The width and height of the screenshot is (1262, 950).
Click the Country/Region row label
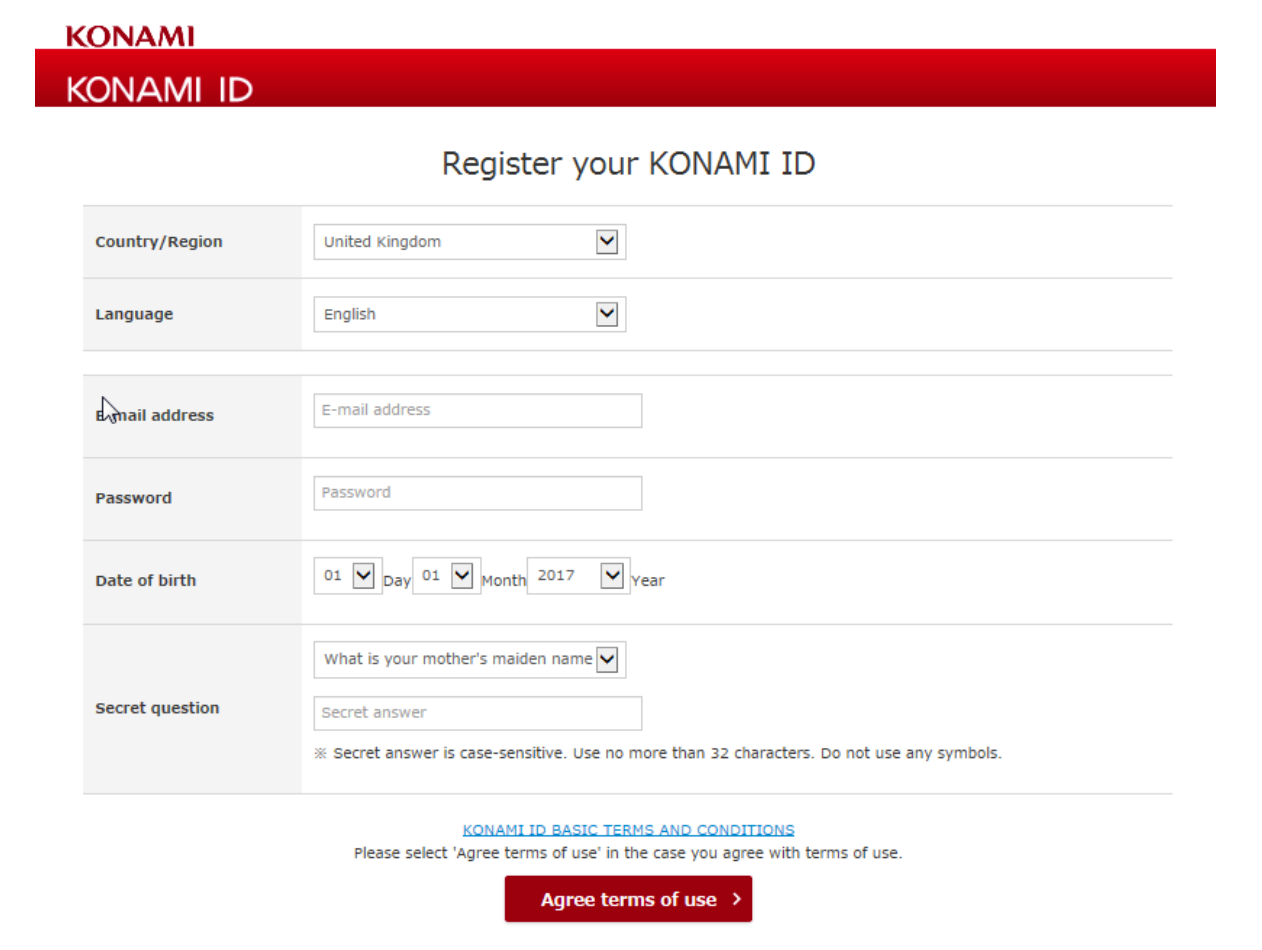[159, 242]
